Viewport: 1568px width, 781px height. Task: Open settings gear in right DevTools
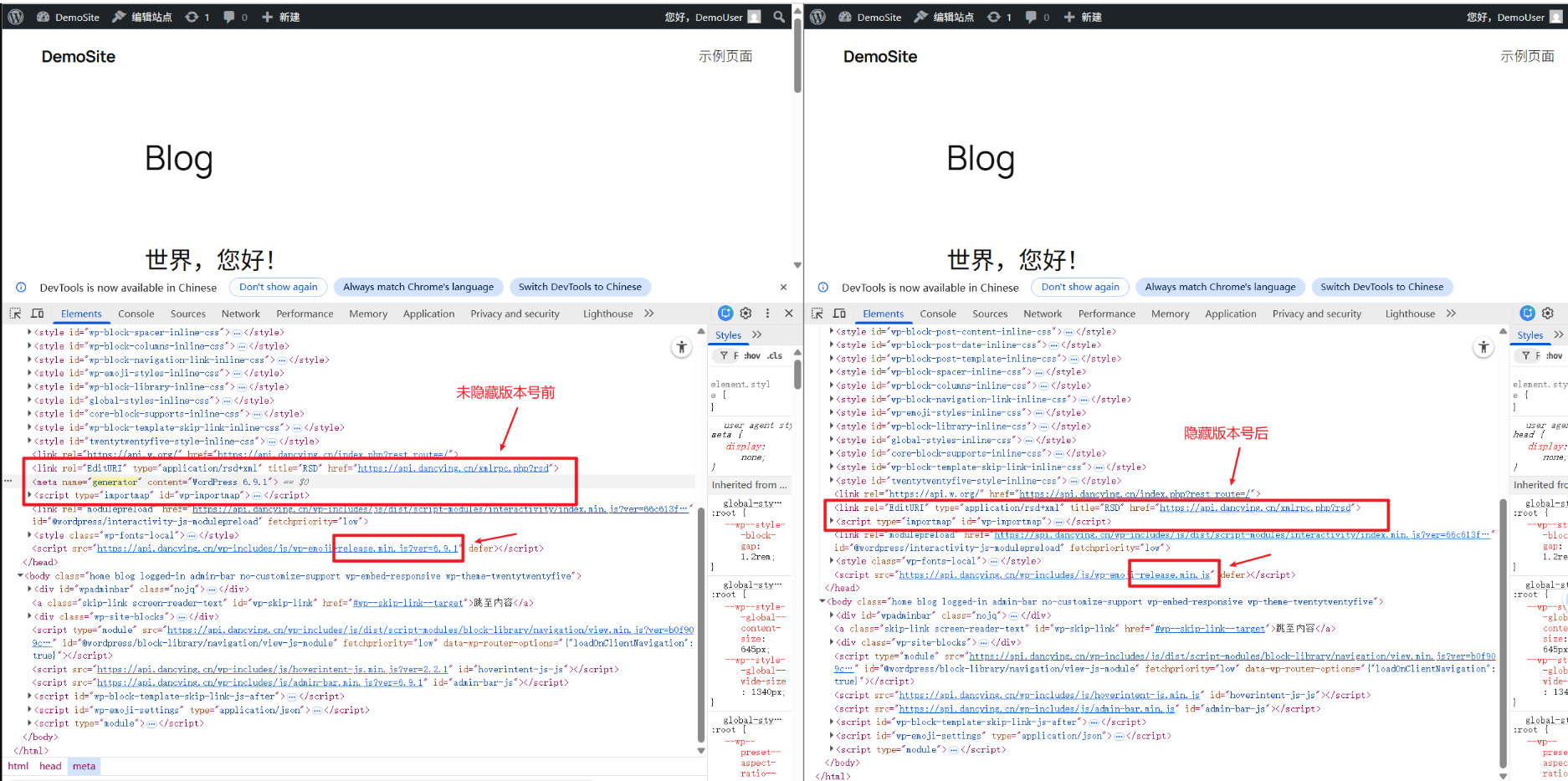pos(1548,313)
